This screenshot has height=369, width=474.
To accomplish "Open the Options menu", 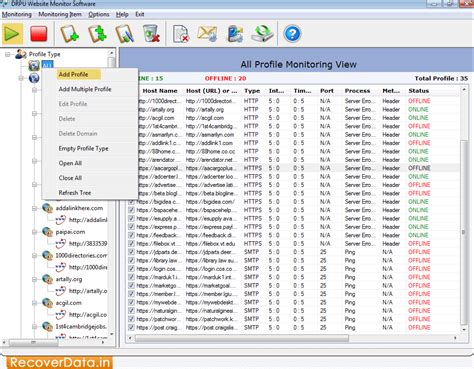I will [x=99, y=14].
